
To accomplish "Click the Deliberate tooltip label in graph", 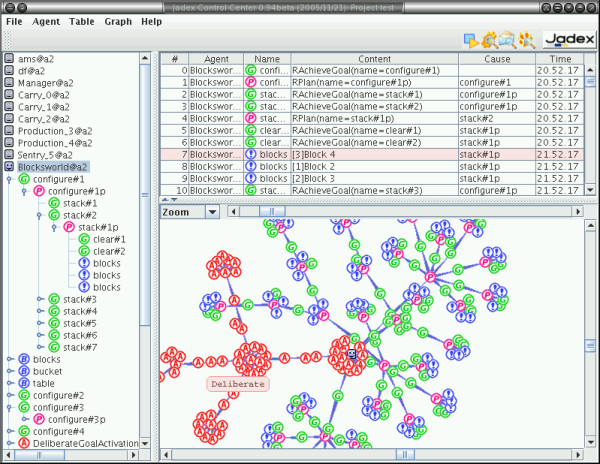I will click(238, 384).
